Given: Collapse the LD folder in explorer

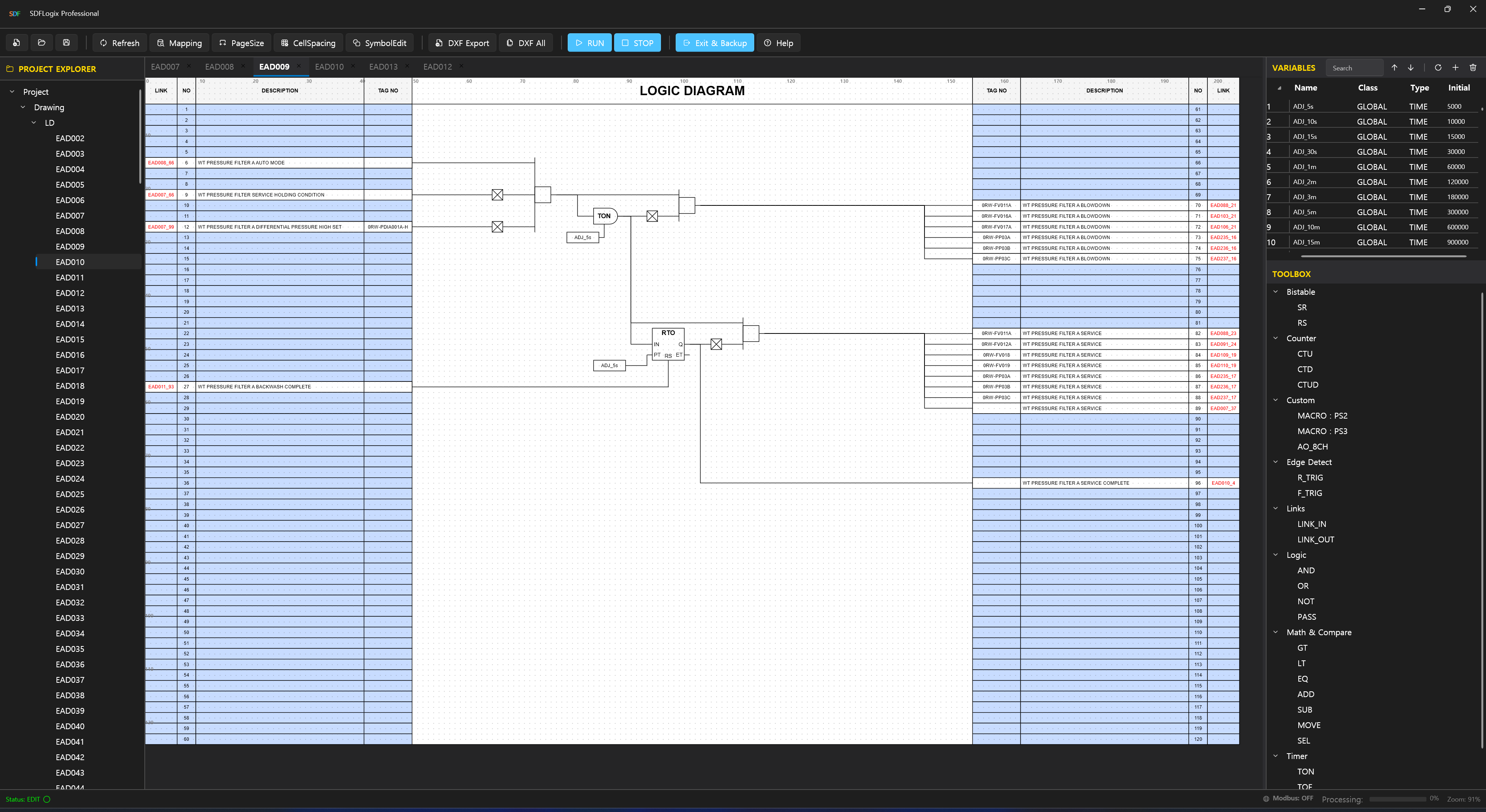Looking at the screenshot, I should (34, 123).
